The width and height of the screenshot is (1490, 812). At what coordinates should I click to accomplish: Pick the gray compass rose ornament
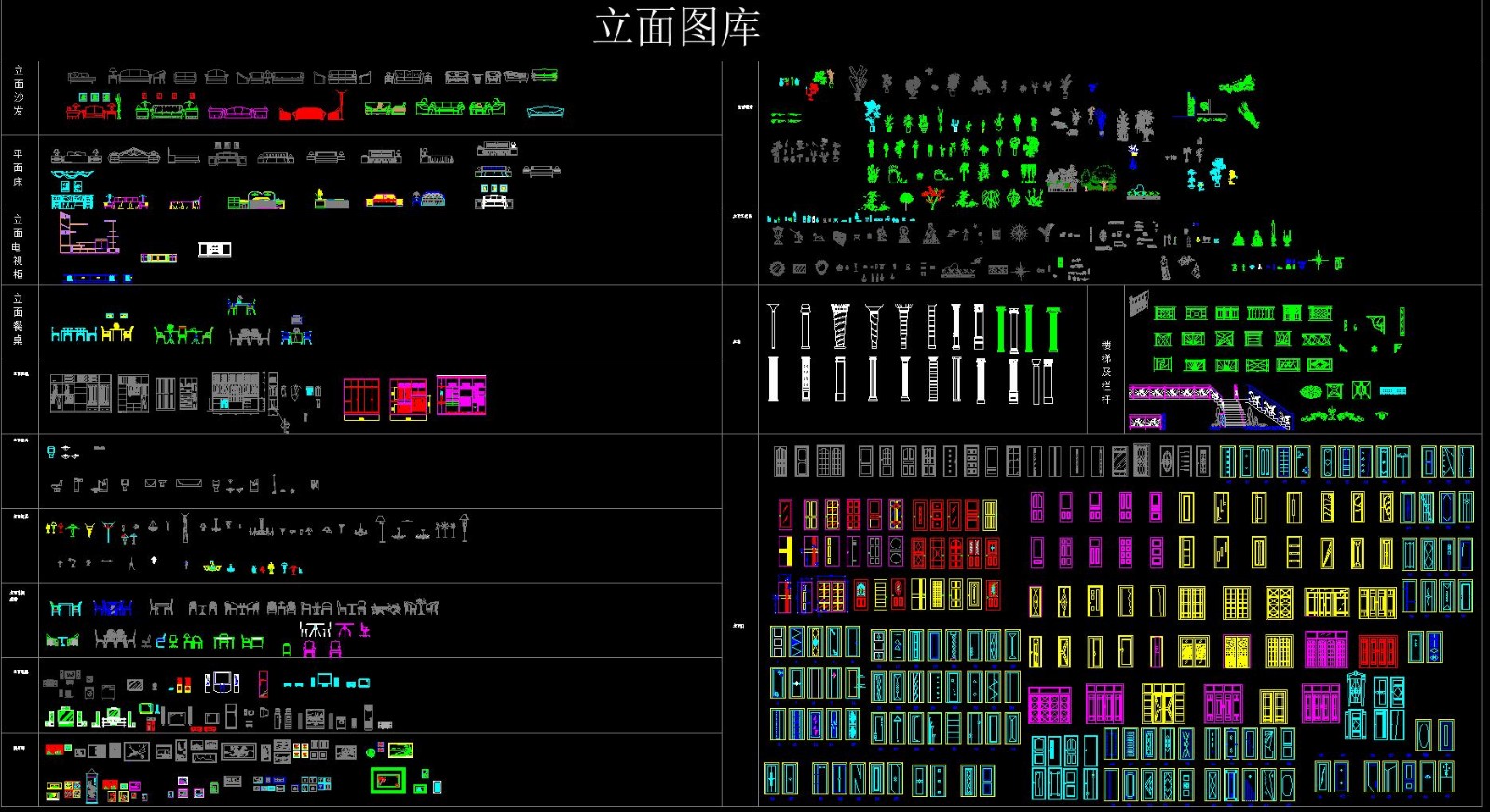point(1020,233)
